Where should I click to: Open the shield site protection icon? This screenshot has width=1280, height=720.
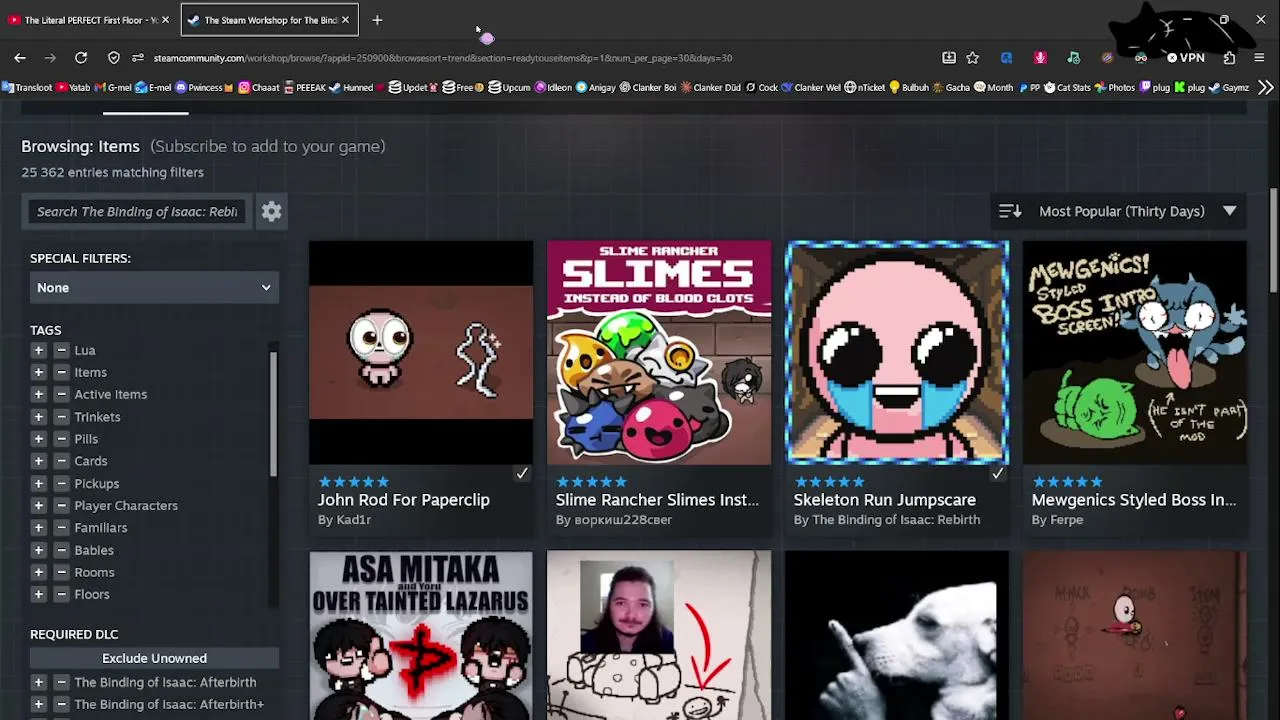tap(114, 58)
